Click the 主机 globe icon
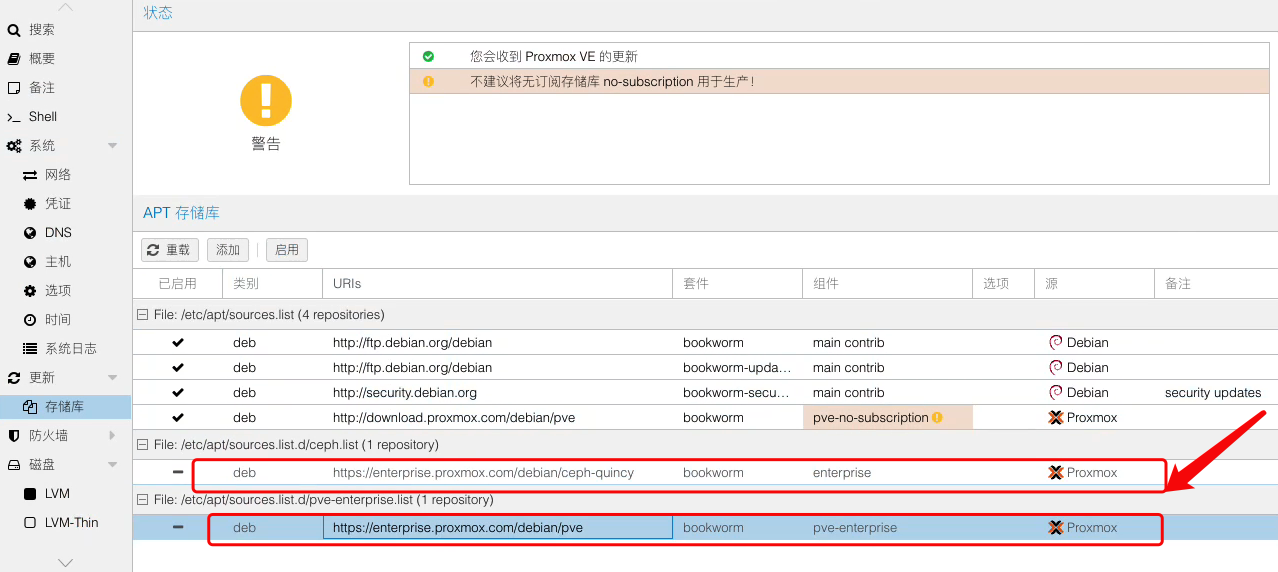Viewport: 1278px width, 572px height. 30,262
